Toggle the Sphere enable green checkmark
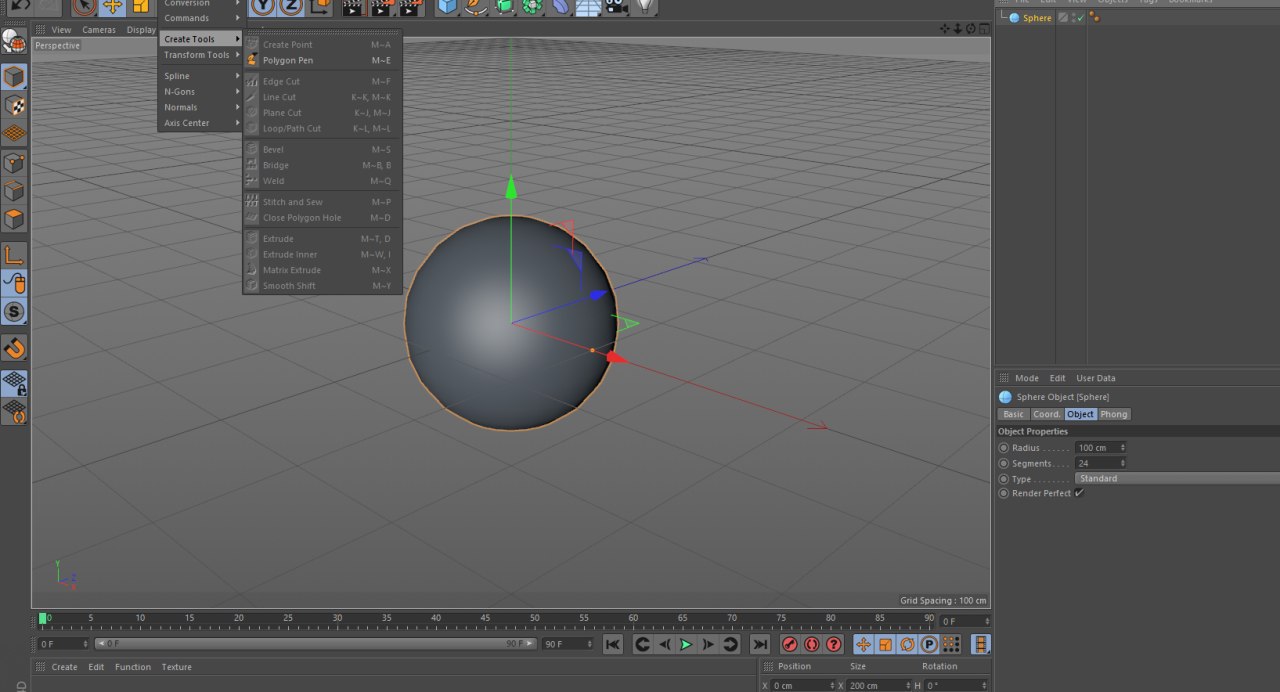 tap(1081, 18)
